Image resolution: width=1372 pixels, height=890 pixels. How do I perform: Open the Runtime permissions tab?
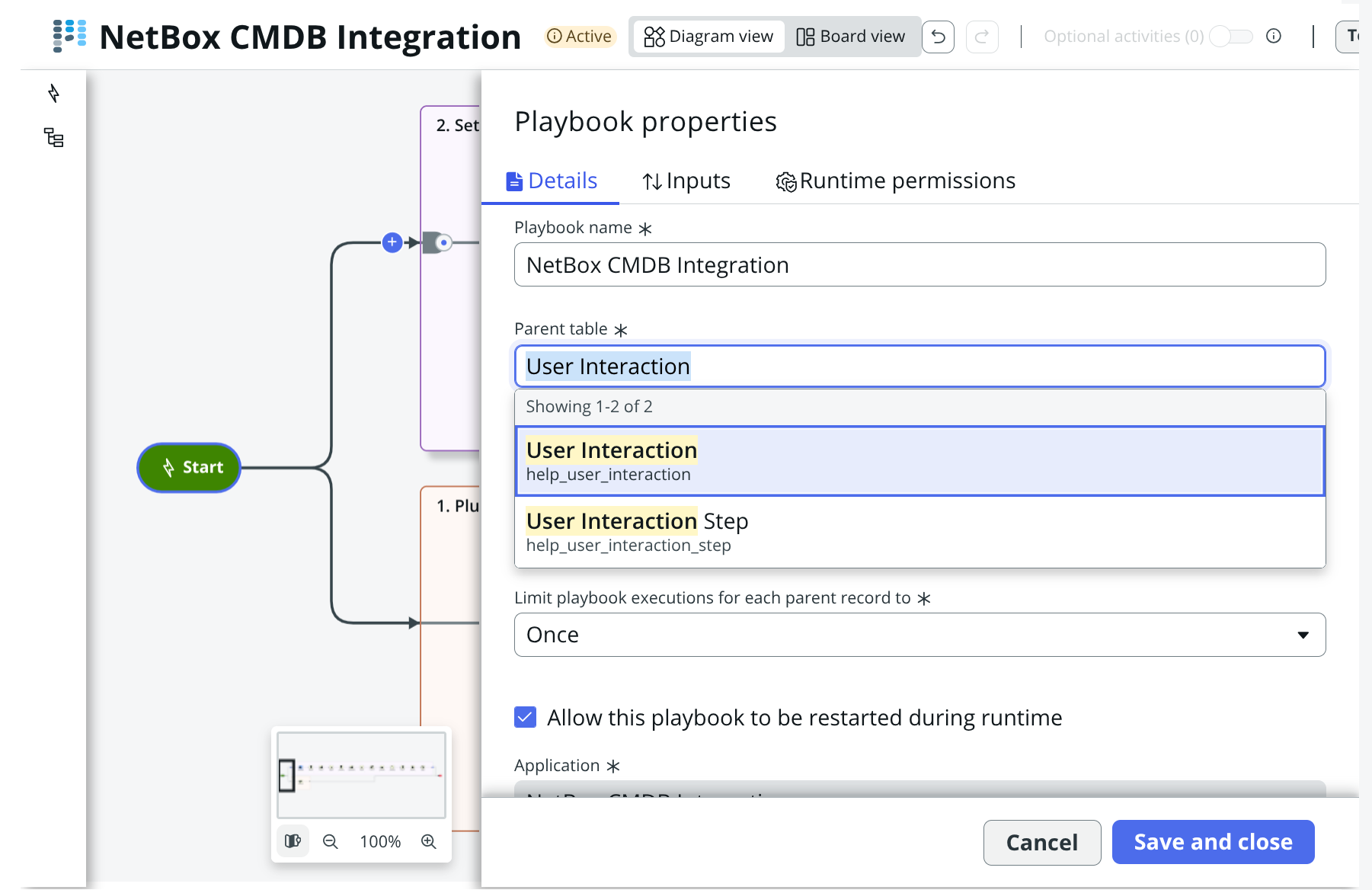(895, 181)
